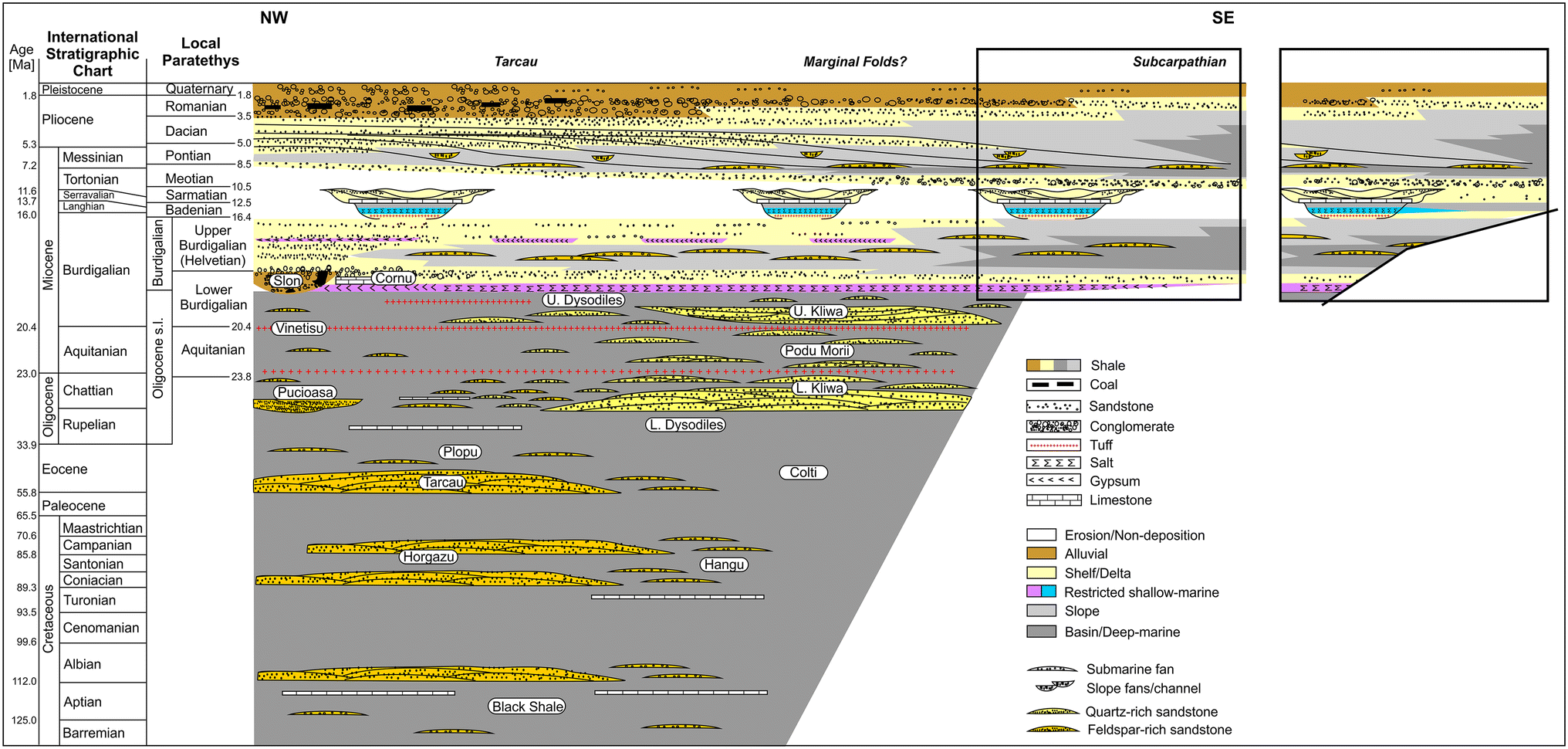The height and width of the screenshot is (749, 1568).
Task: Click the L. Kliwa formation label
Action: pyautogui.click(x=820, y=388)
